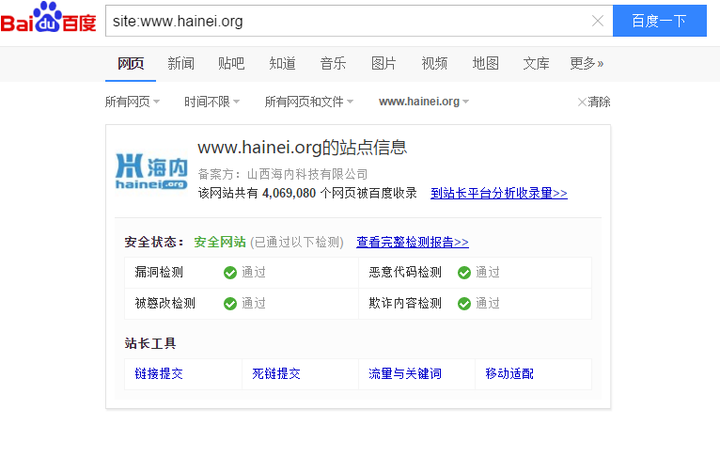720x473 pixels.
Task: Click the 死链提交 link
Action: 276,374
